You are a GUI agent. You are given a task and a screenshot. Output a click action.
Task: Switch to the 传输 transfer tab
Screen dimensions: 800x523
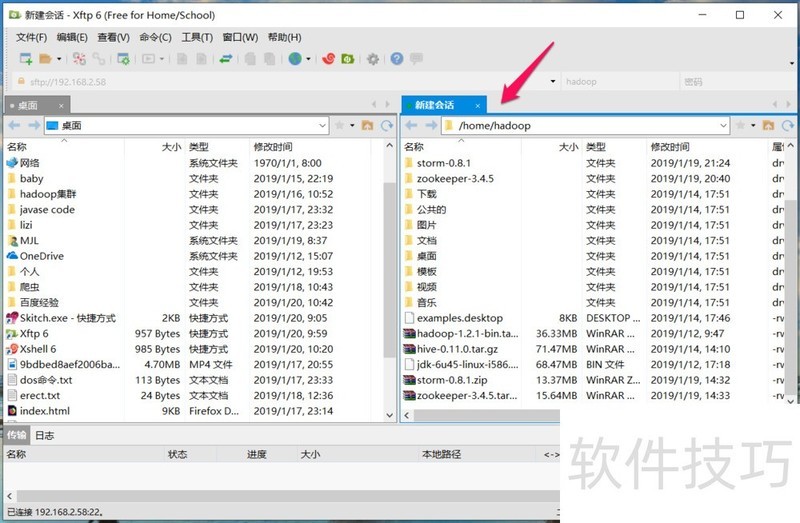(16, 435)
